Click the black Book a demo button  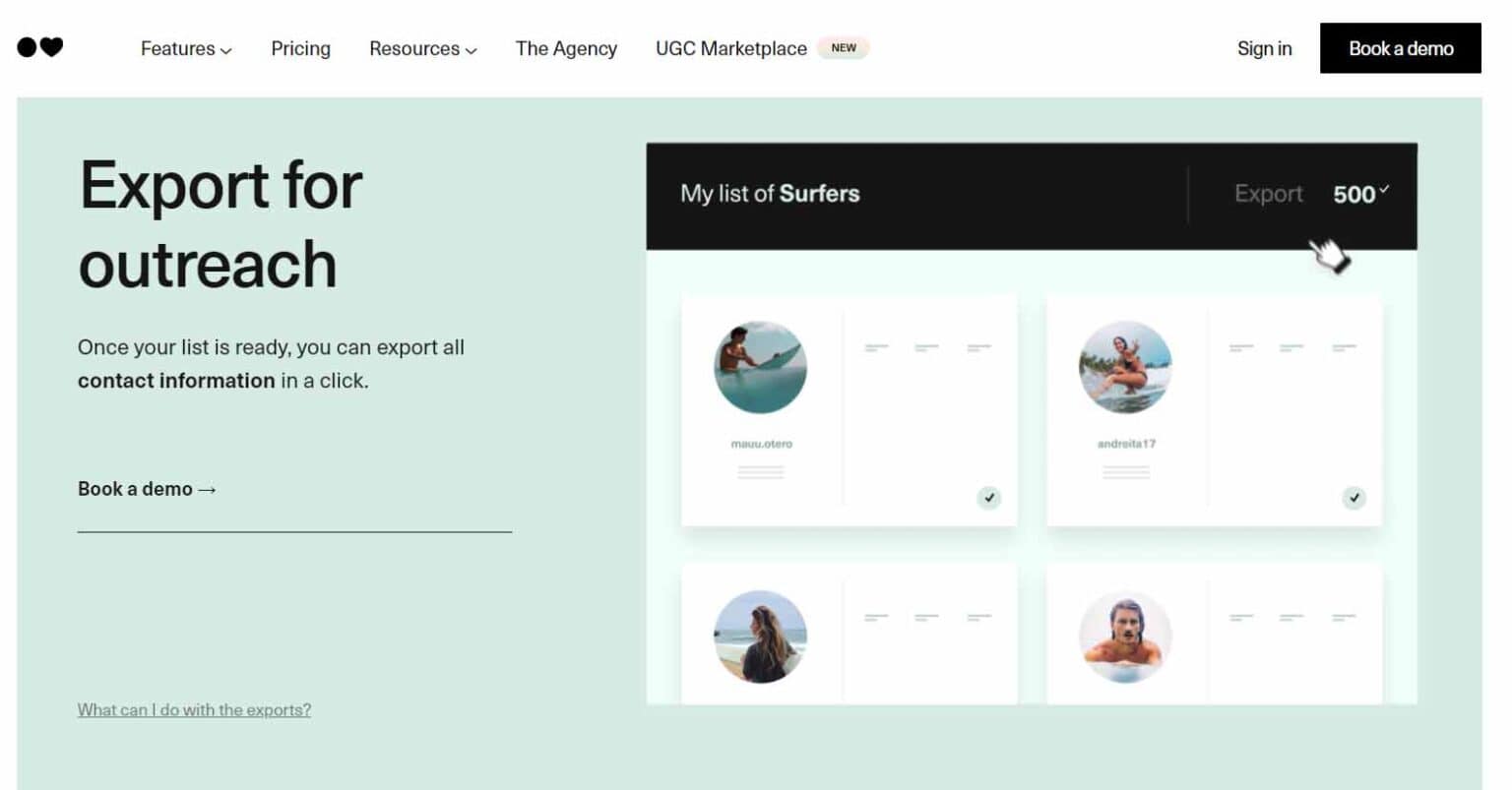point(1400,48)
